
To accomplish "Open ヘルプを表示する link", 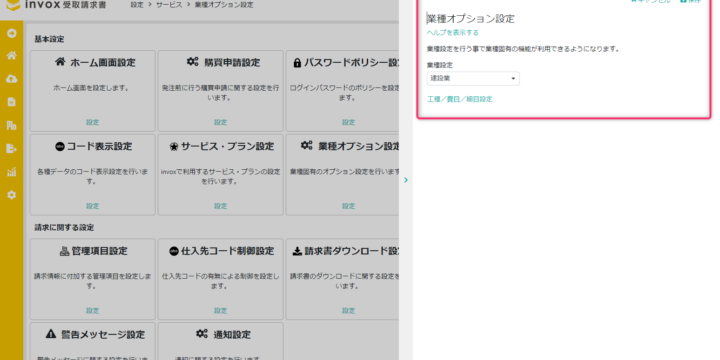I will coord(453,33).
